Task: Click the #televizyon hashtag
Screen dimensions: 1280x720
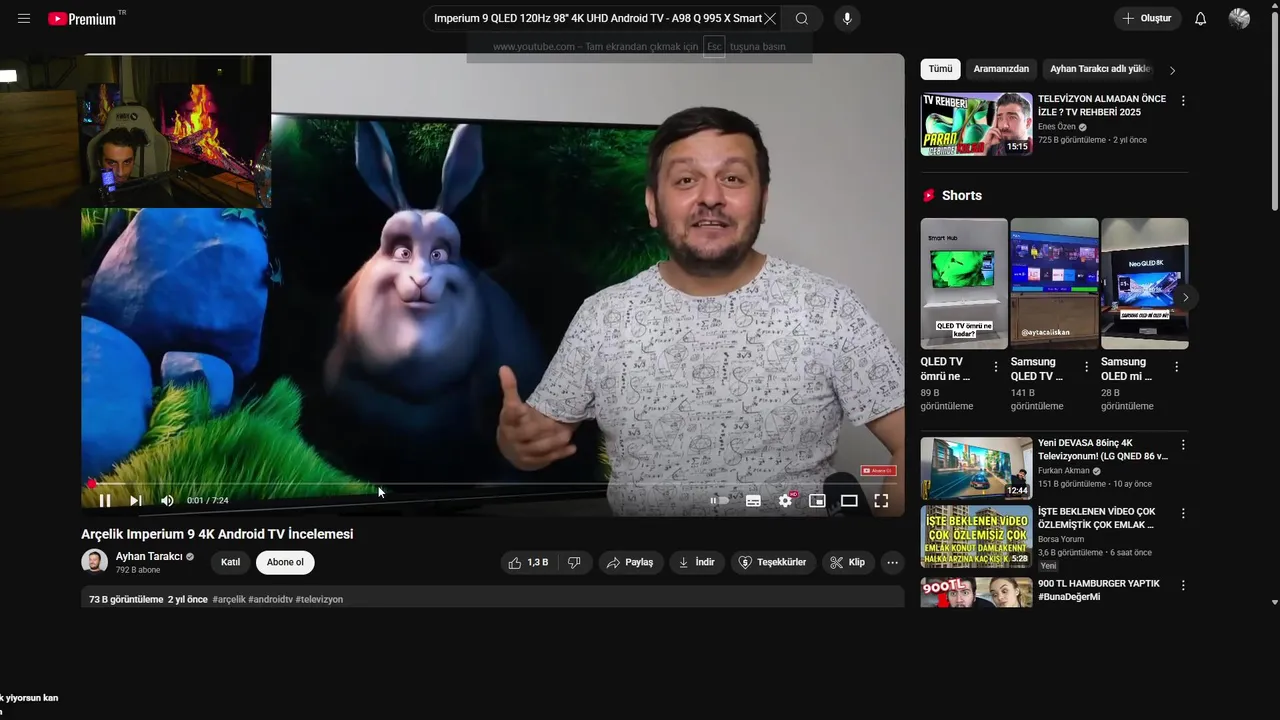Action: click(319, 599)
